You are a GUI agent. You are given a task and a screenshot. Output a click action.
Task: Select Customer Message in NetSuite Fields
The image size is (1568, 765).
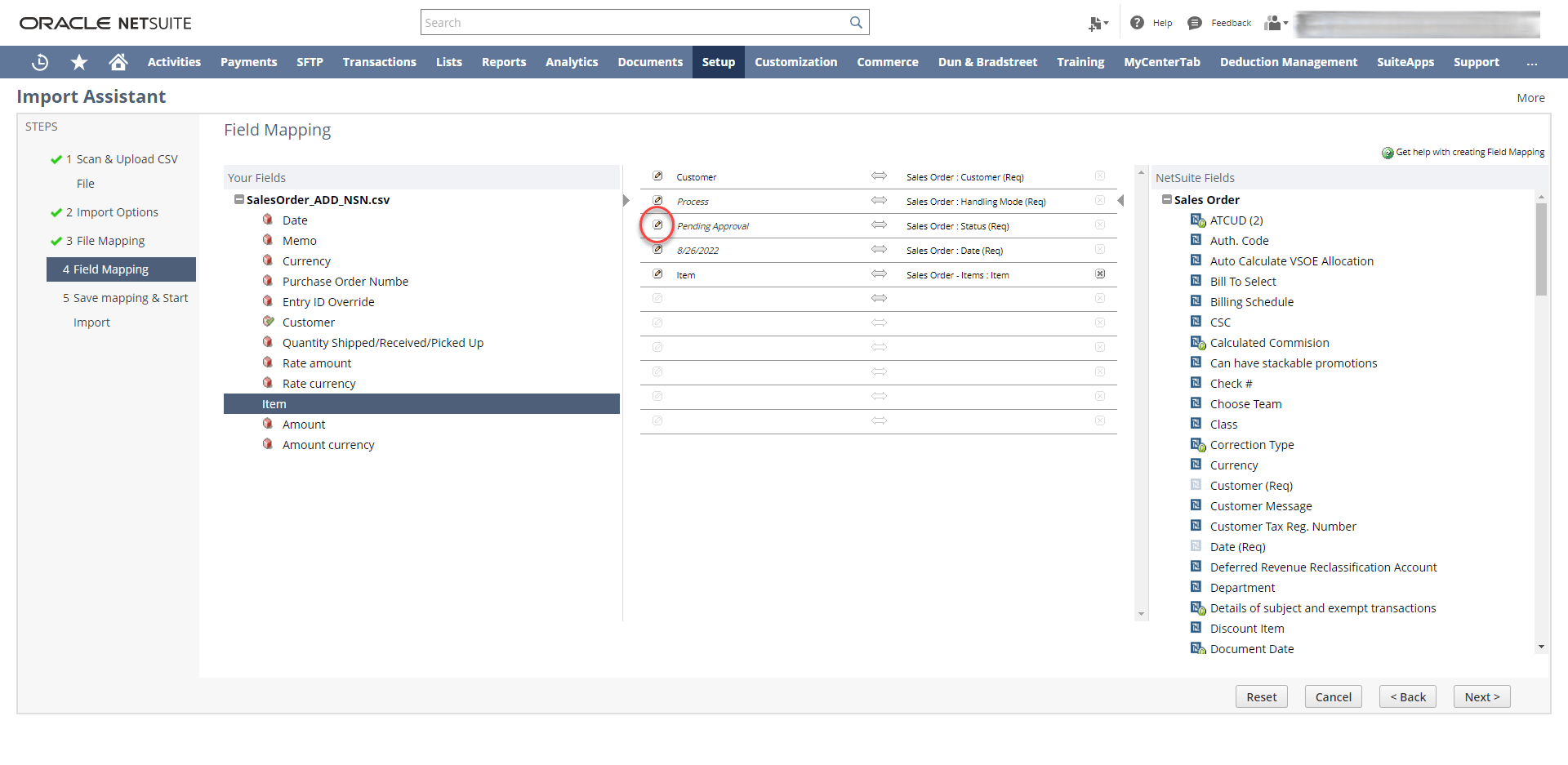click(x=1261, y=505)
